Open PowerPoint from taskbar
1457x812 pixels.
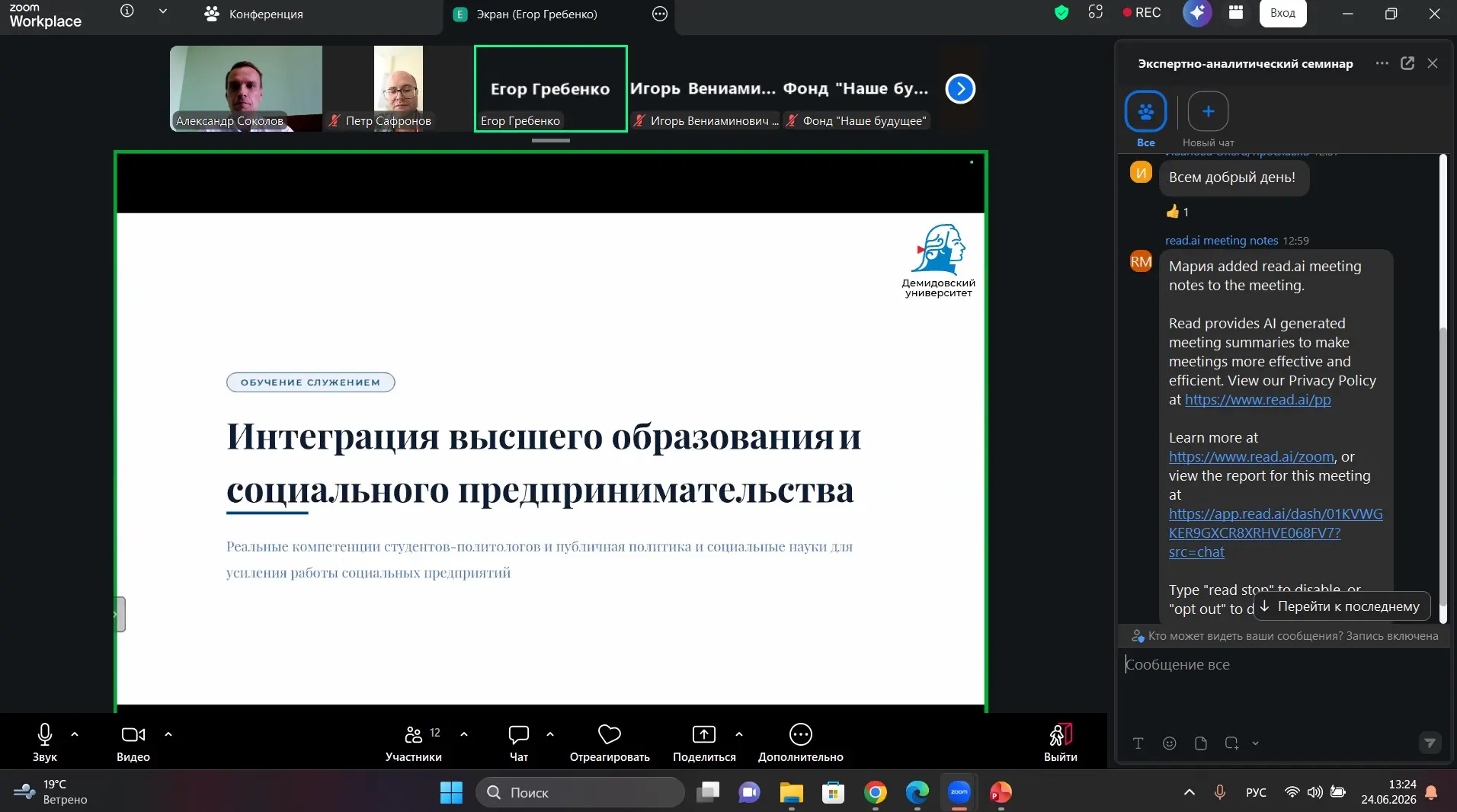point(1001,792)
